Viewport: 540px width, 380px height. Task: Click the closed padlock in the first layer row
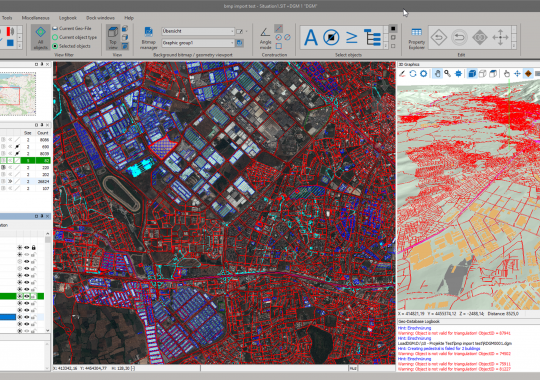[33, 247]
